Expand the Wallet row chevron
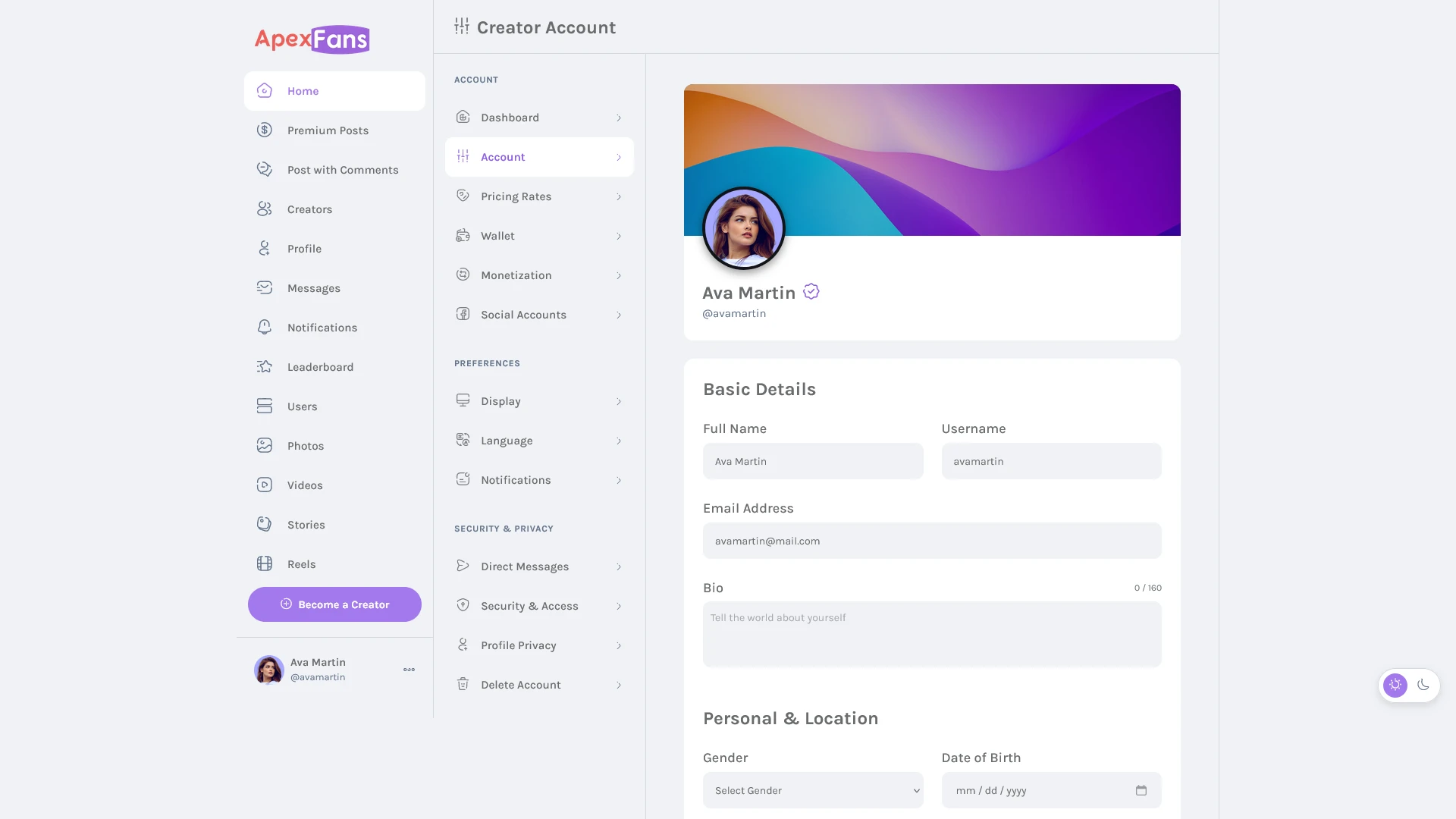This screenshot has width=1456, height=819. [x=619, y=237]
